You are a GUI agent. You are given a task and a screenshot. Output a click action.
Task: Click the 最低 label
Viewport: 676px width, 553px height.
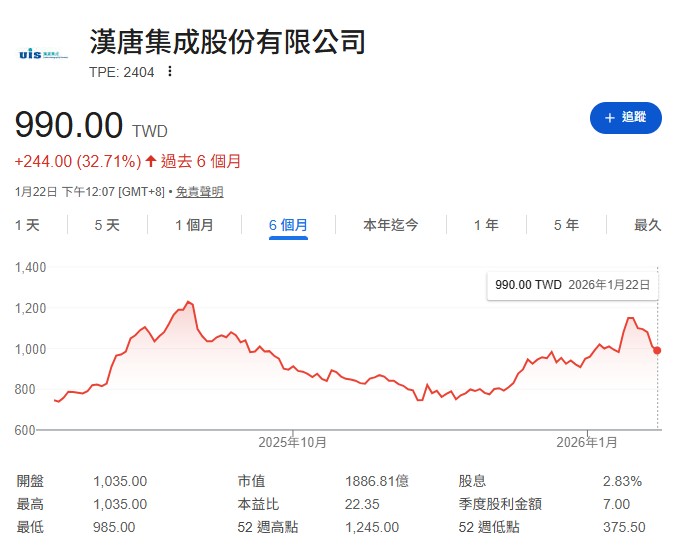[x=30, y=527]
